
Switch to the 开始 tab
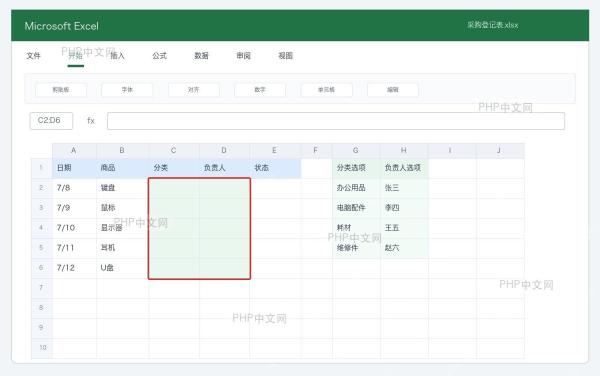(75, 56)
